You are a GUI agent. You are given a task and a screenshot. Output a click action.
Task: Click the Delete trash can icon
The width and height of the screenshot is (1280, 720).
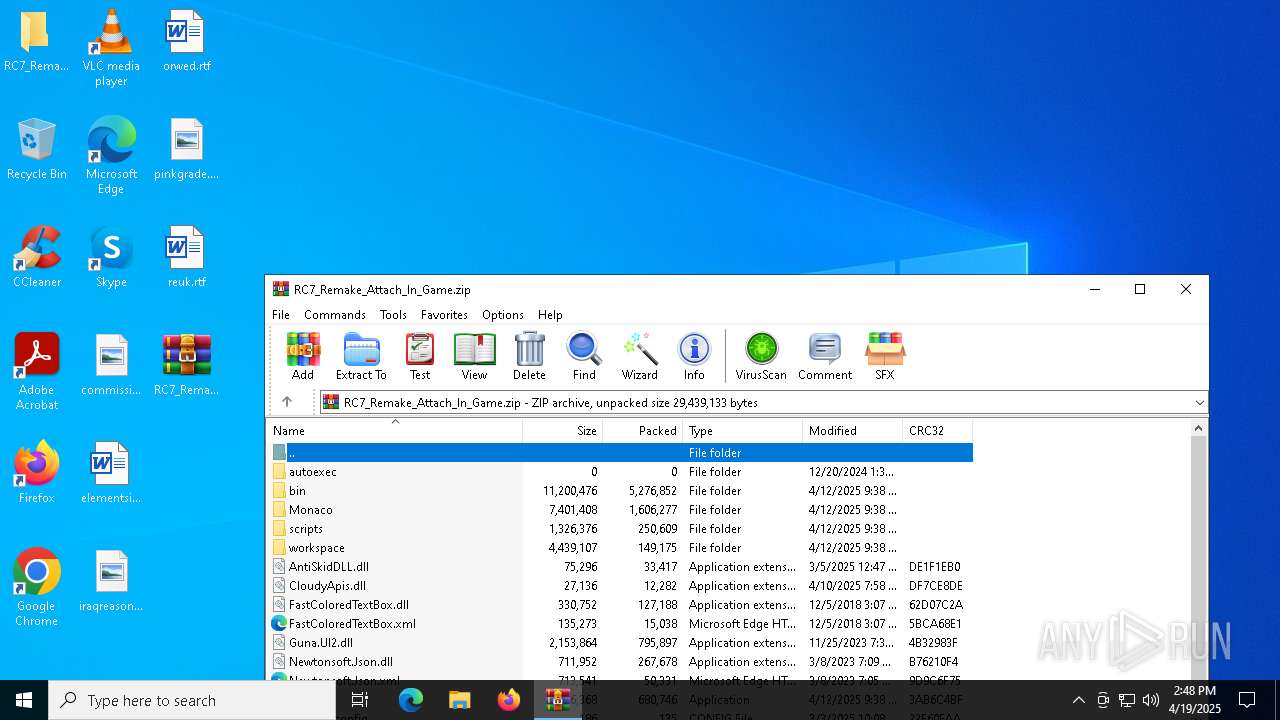[529, 357]
